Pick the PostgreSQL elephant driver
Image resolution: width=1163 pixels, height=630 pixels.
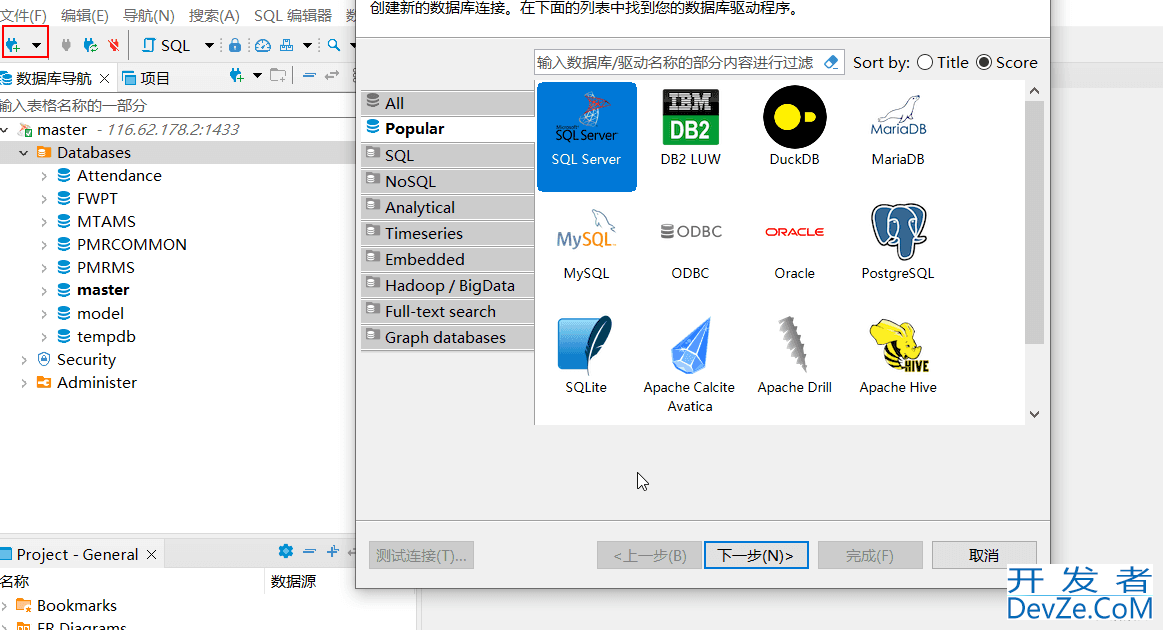[897, 243]
